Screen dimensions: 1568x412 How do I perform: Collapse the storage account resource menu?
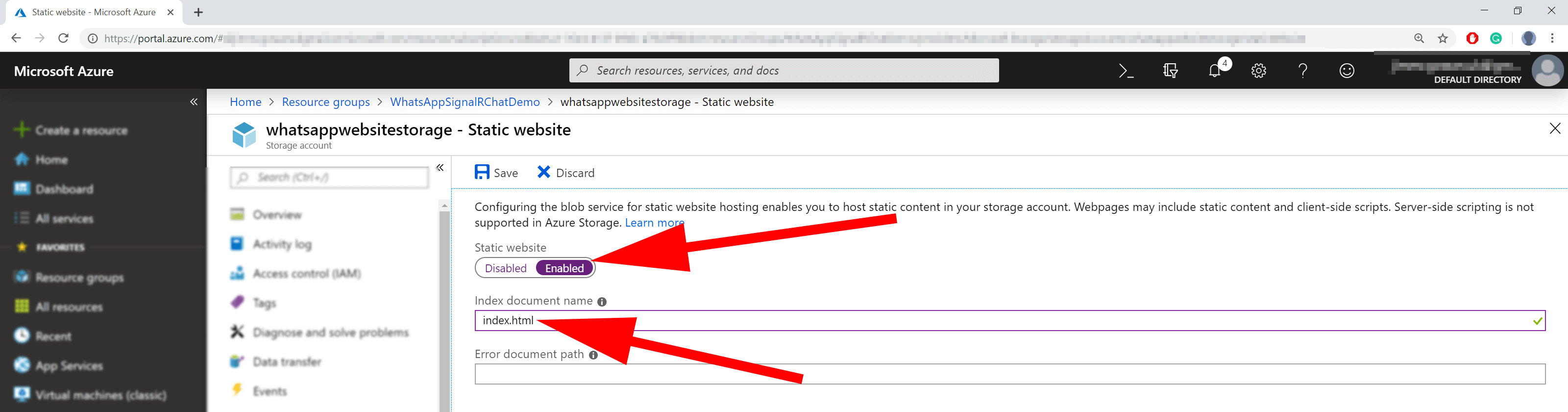pyautogui.click(x=440, y=168)
